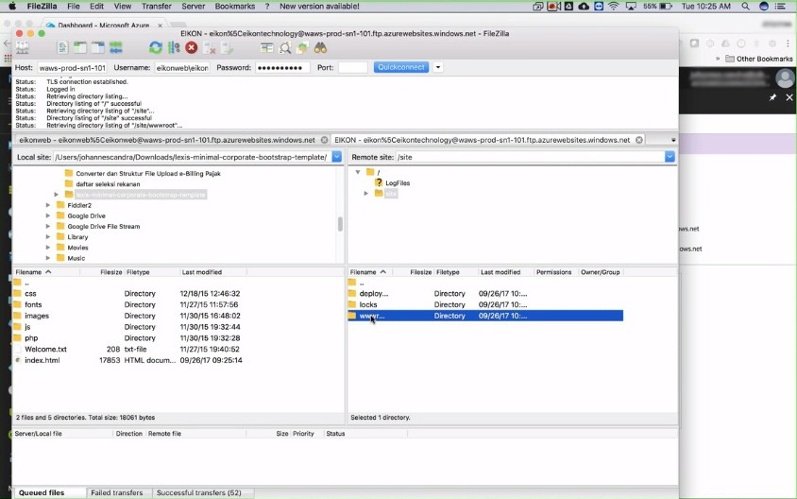Click the Host input field

coord(73,68)
